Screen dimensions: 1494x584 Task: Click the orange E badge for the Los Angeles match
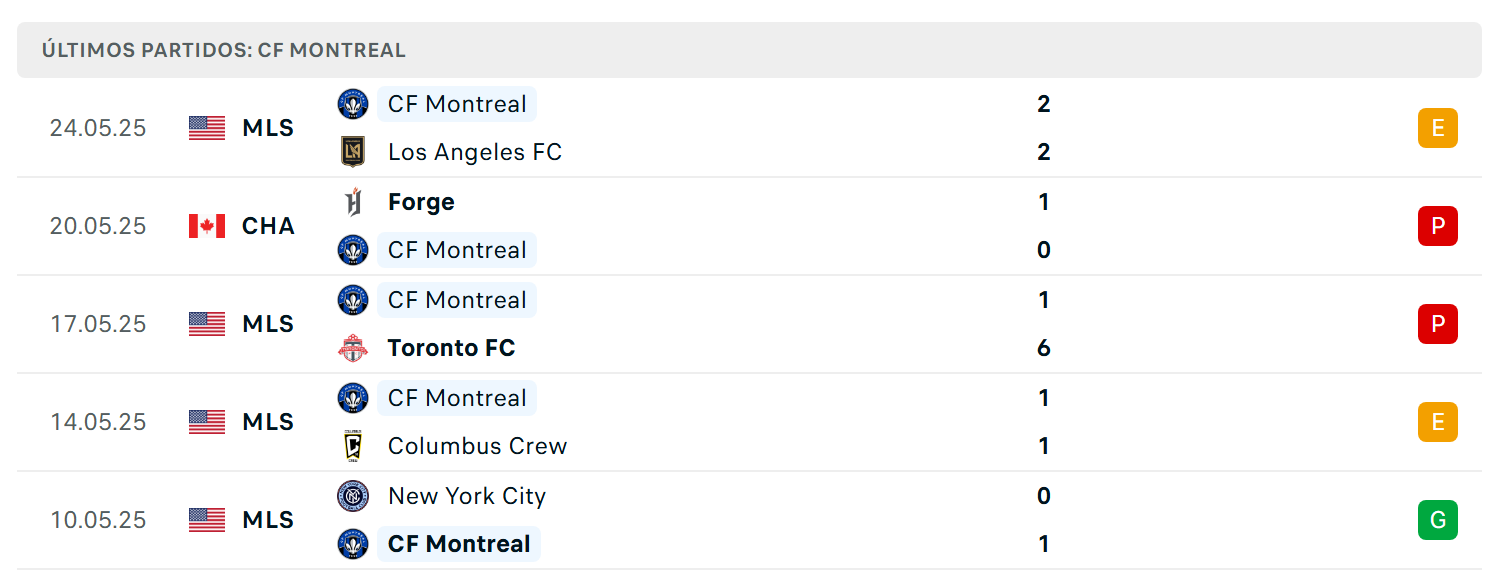coord(1437,128)
